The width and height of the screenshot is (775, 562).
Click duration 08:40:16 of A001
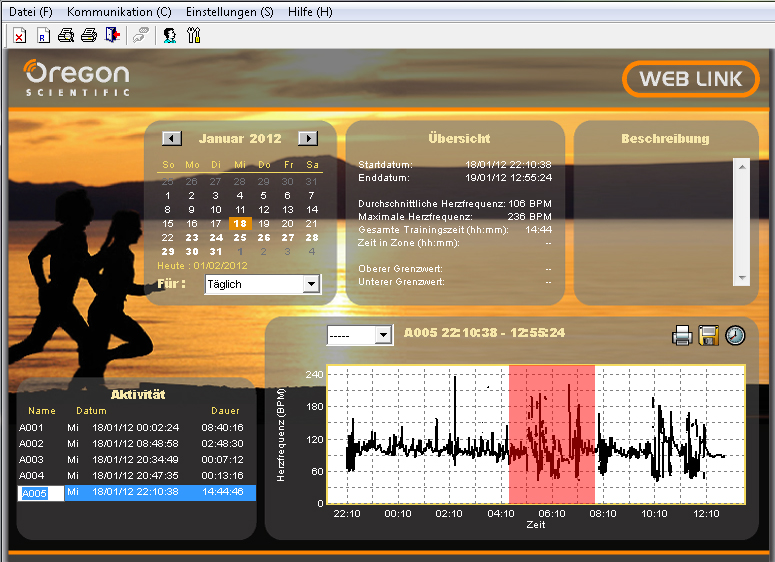coord(222,428)
